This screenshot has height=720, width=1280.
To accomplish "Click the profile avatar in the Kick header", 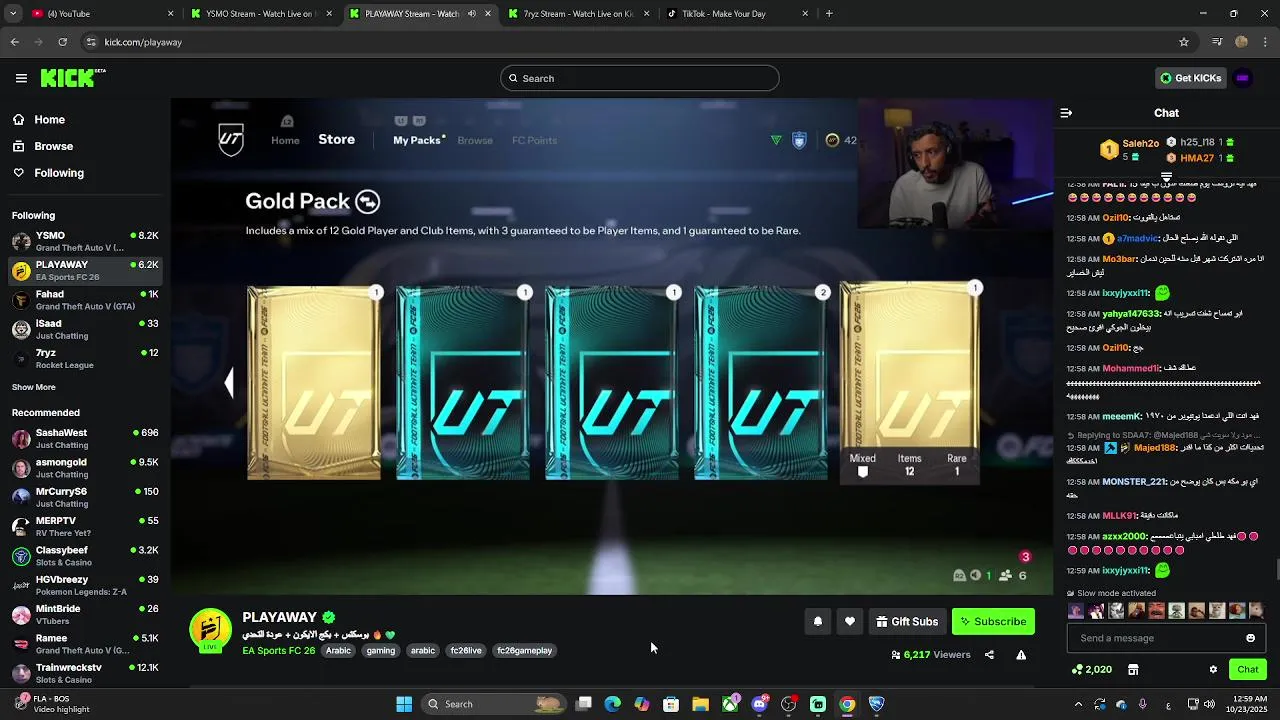I will pyautogui.click(x=1243, y=78).
